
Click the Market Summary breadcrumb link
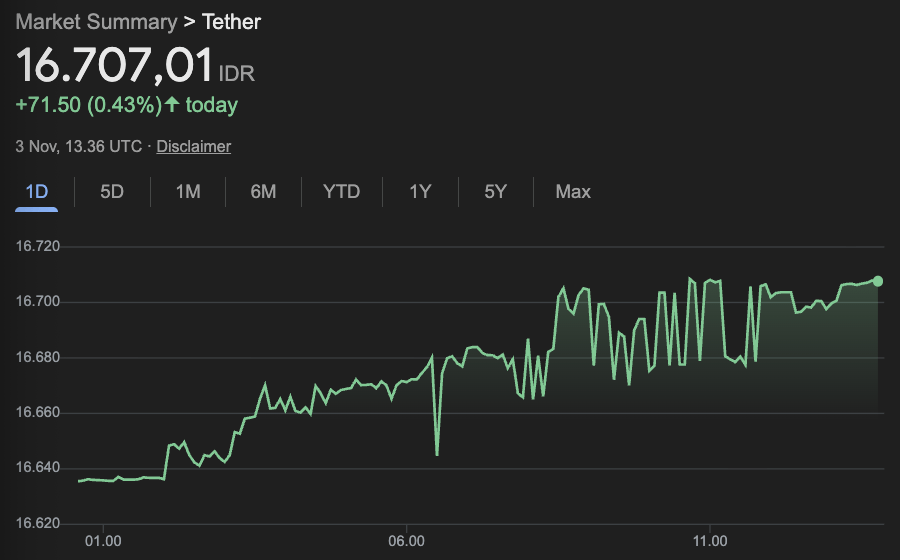point(95,22)
